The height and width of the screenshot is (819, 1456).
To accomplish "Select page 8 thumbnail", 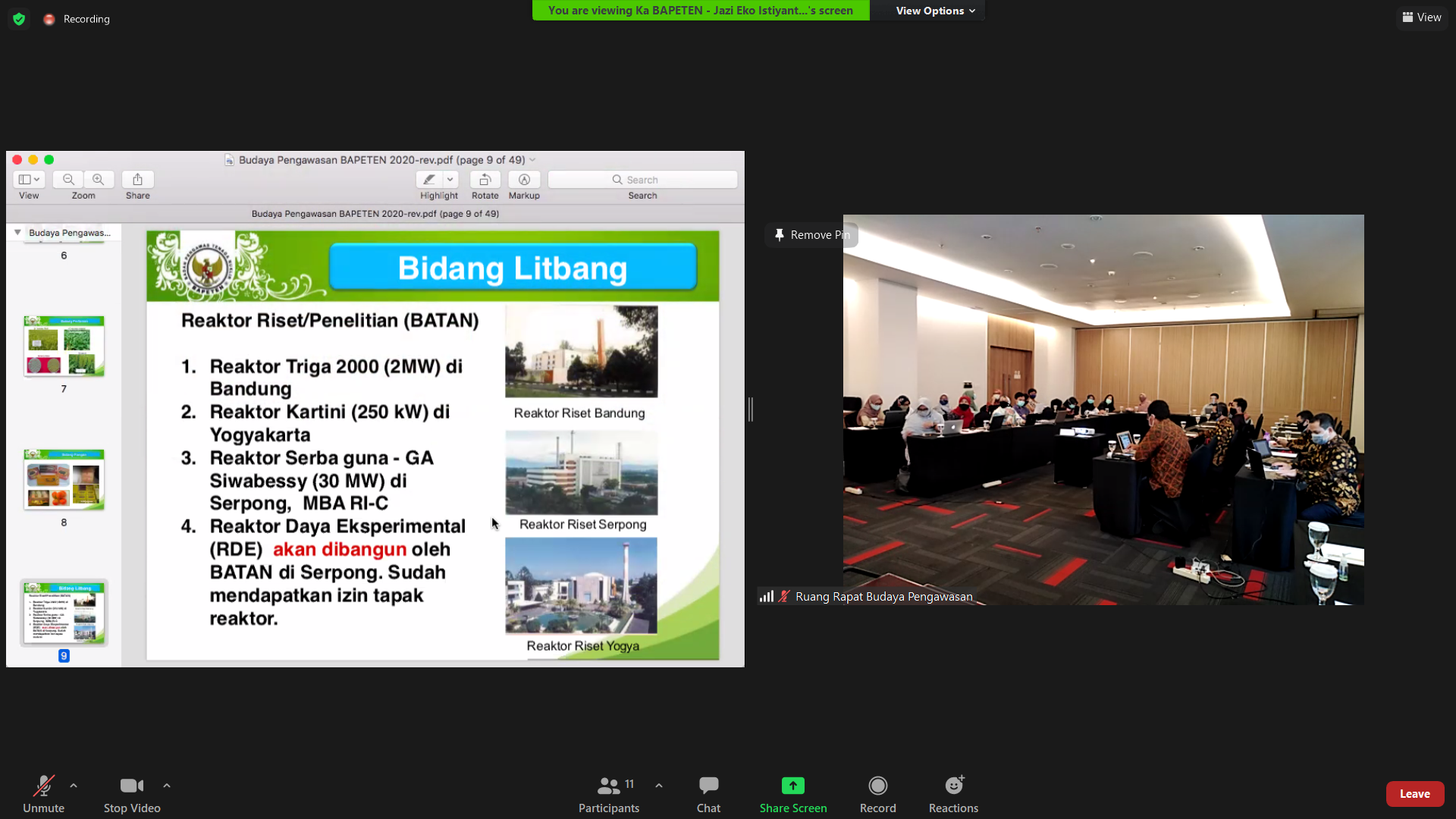I will pos(64,480).
